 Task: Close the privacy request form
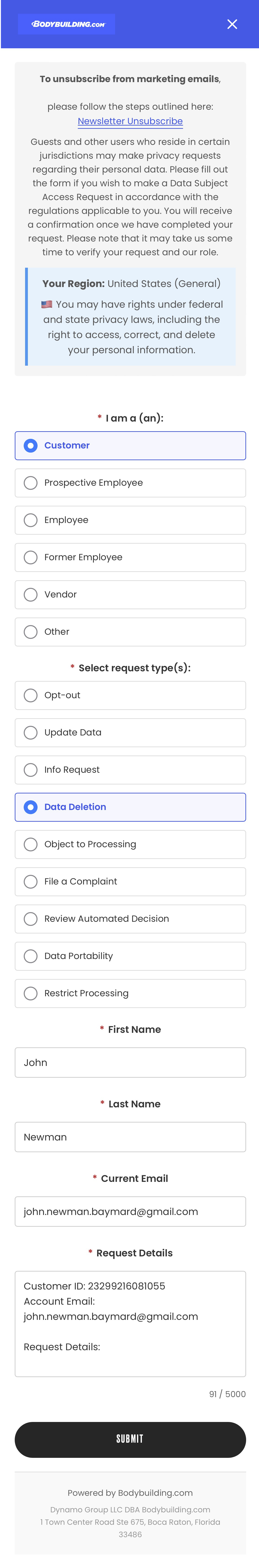232,24
